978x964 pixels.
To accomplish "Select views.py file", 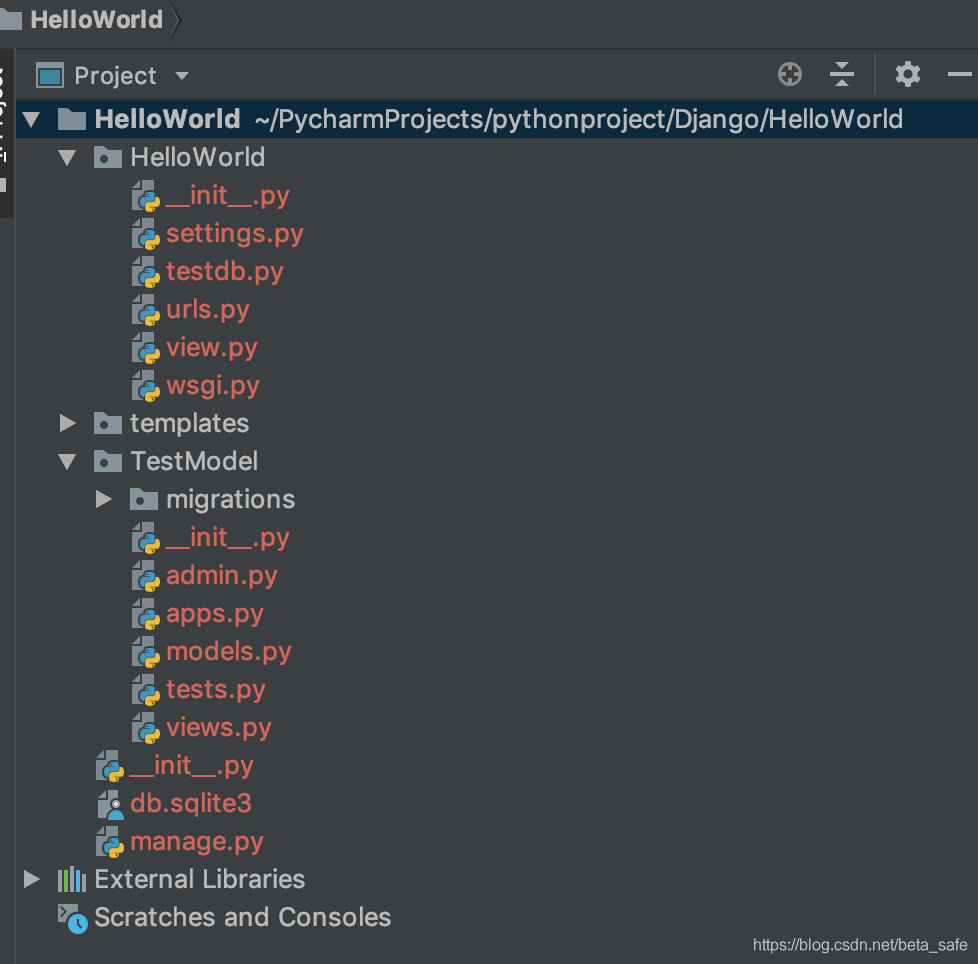I will tap(218, 728).
